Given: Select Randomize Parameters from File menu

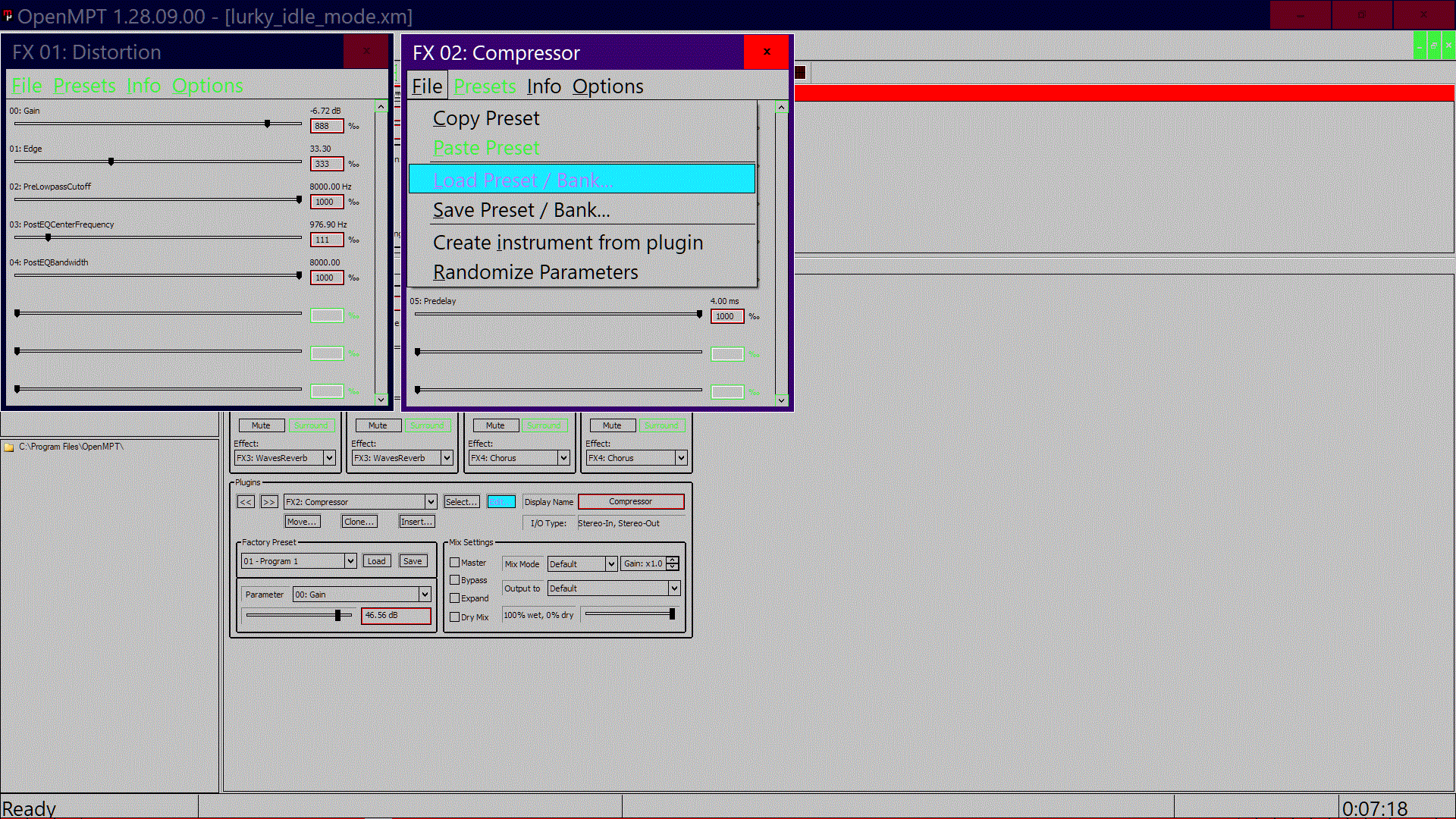Looking at the screenshot, I should click(x=535, y=272).
